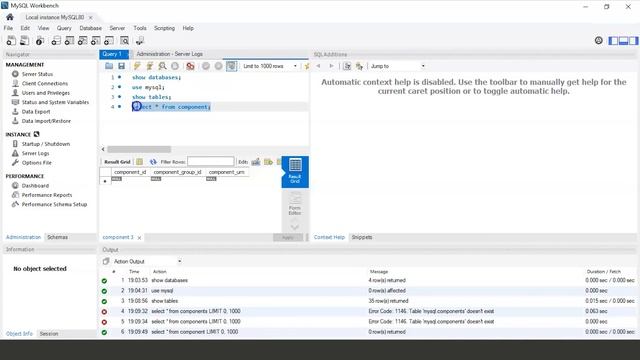Open Data Export in Navigator
The height and width of the screenshot is (360, 640).
click(x=36, y=112)
